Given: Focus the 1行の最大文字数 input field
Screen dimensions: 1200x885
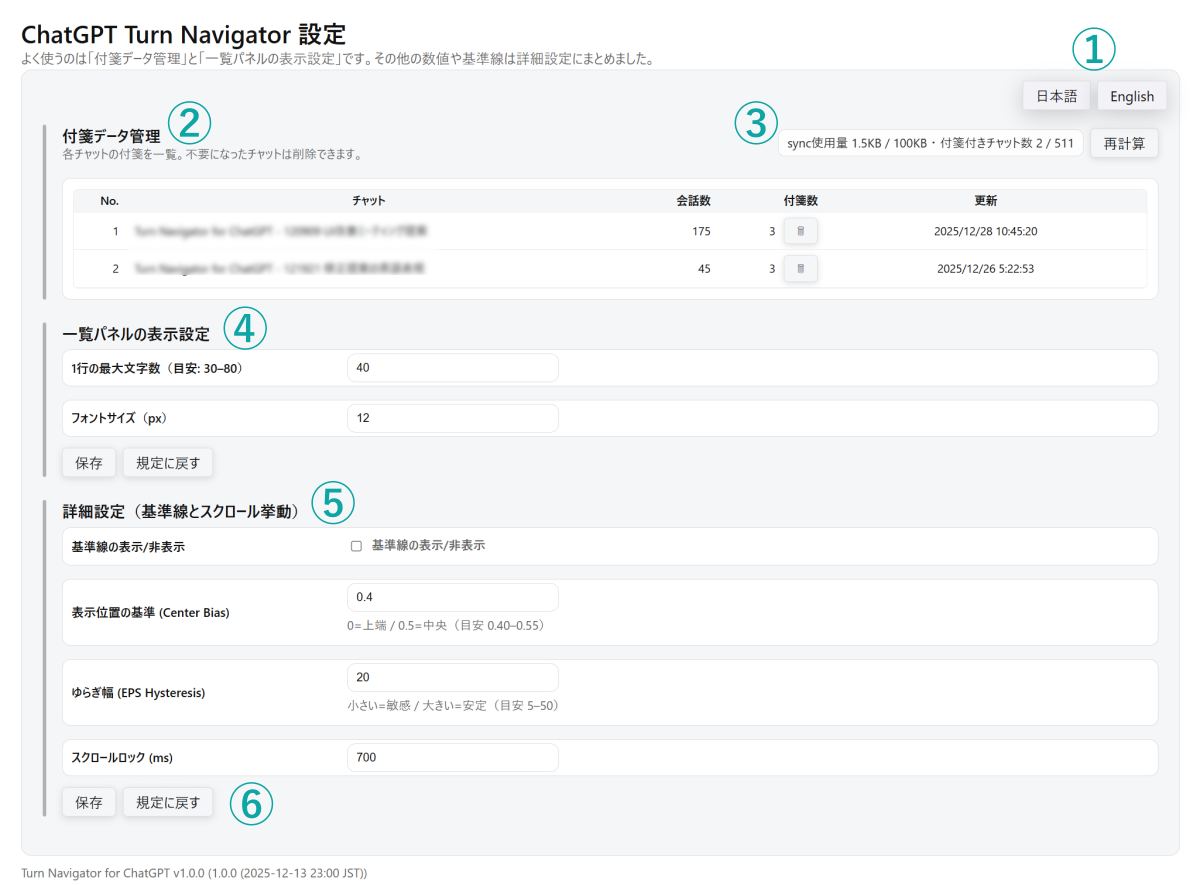Looking at the screenshot, I should tap(452, 368).
